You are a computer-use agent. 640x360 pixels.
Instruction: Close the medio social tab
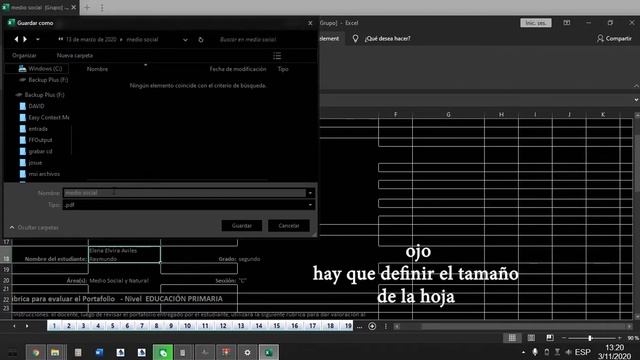tap(73, 7)
